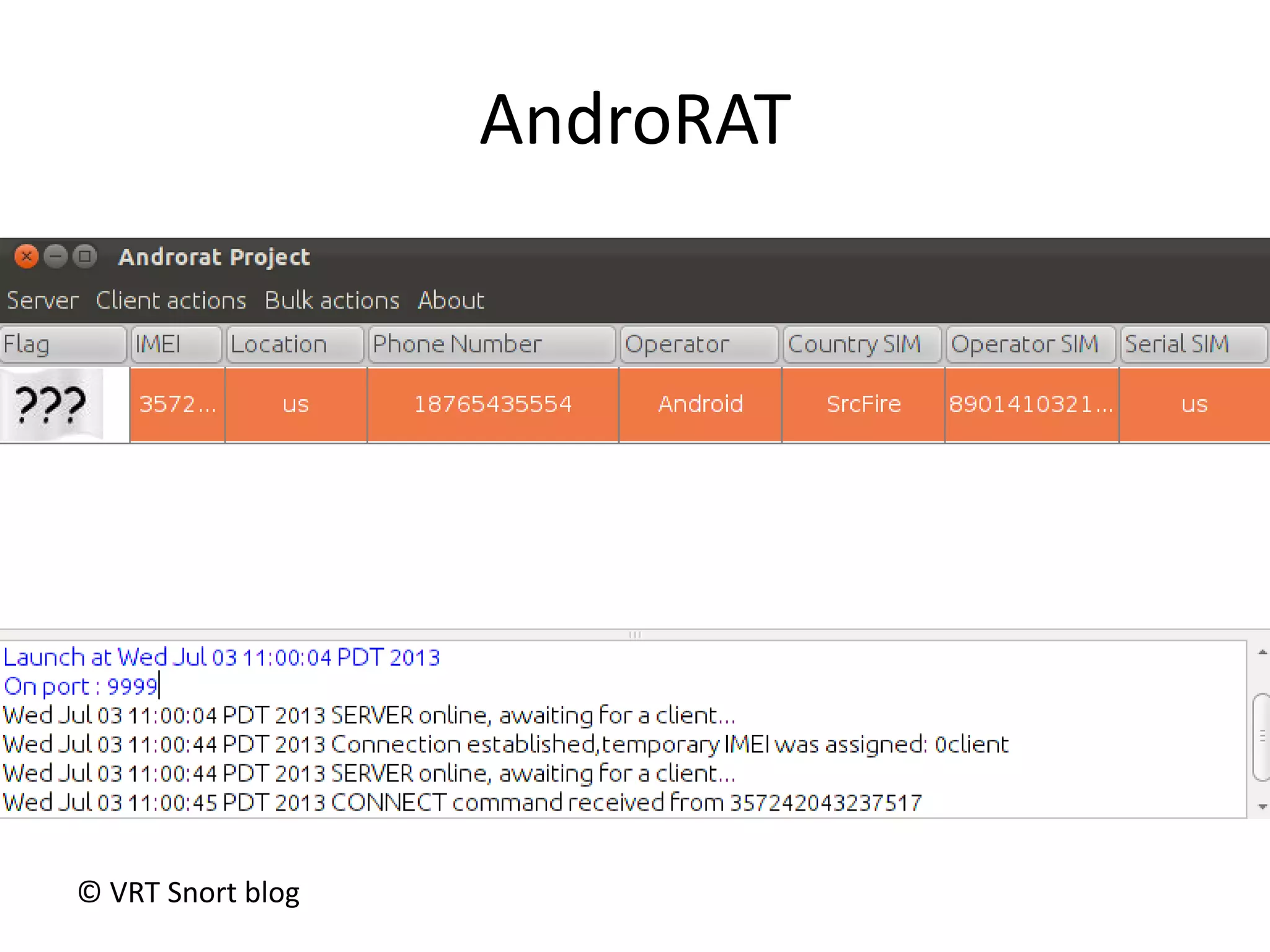1270x952 pixels.
Task: Place cursor on 'On port : 9999' line
Action: point(81,686)
